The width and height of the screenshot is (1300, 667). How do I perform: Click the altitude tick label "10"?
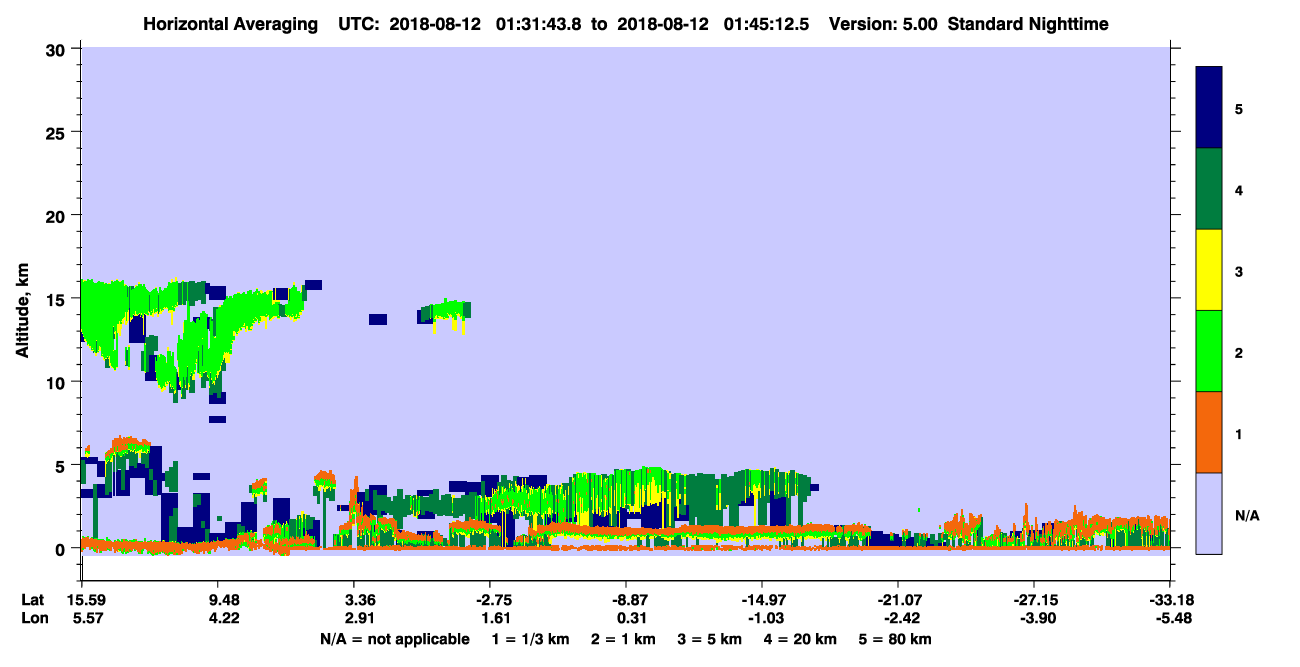pyautogui.click(x=58, y=382)
